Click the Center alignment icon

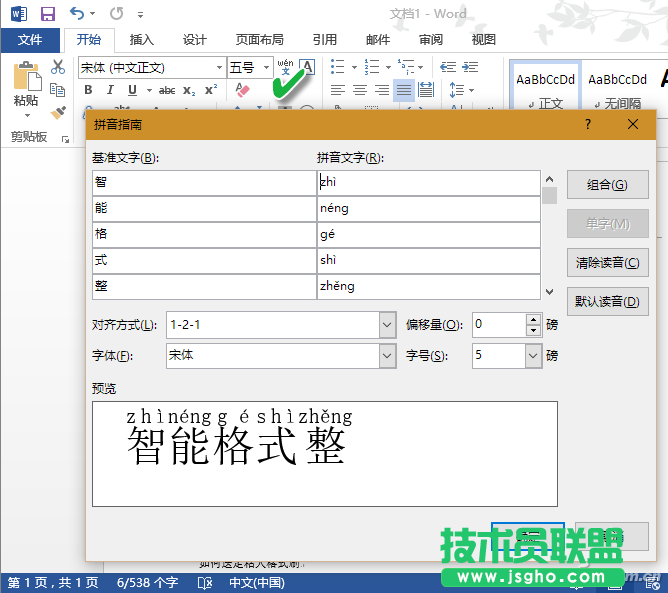click(x=360, y=90)
